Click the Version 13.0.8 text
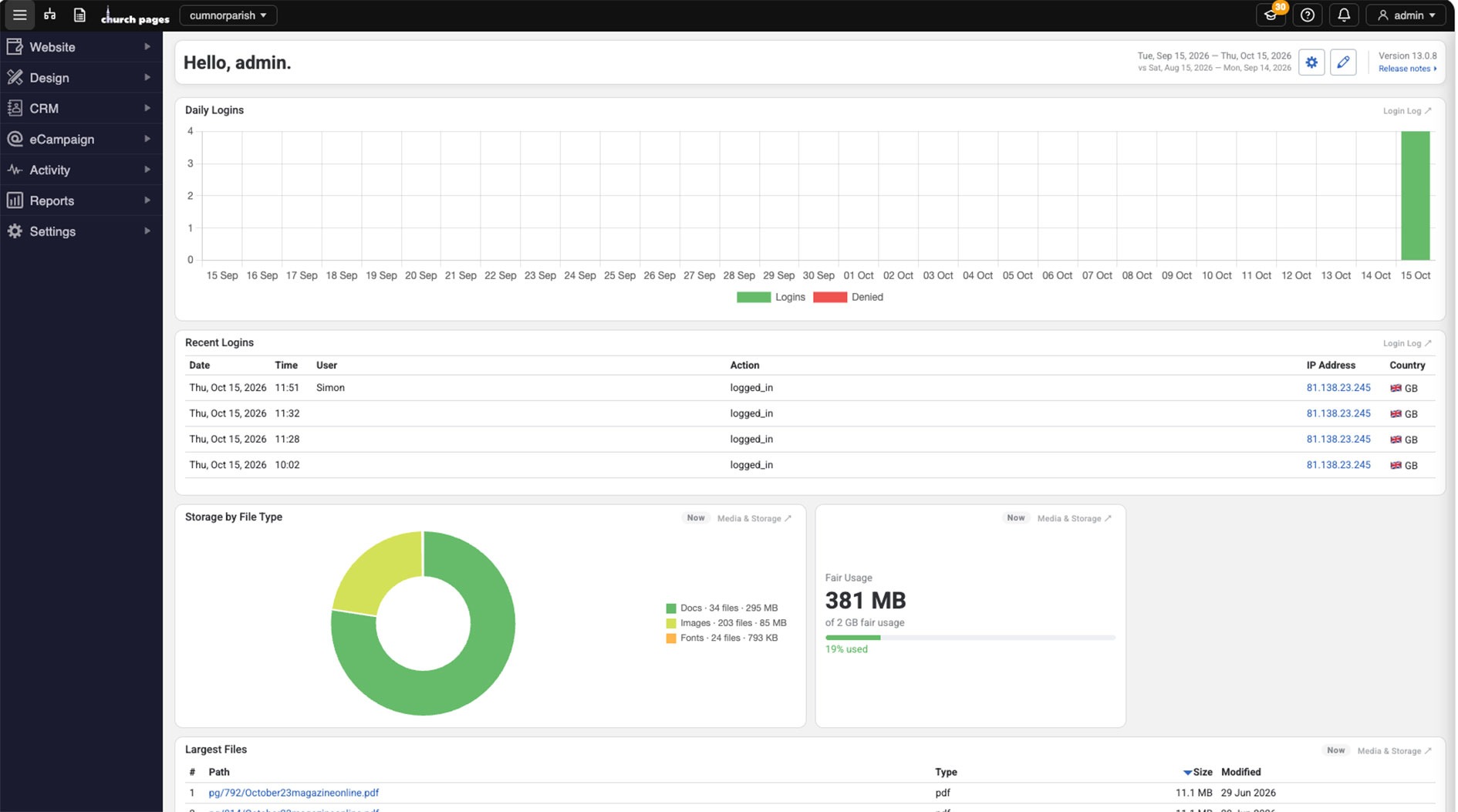 1408,56
